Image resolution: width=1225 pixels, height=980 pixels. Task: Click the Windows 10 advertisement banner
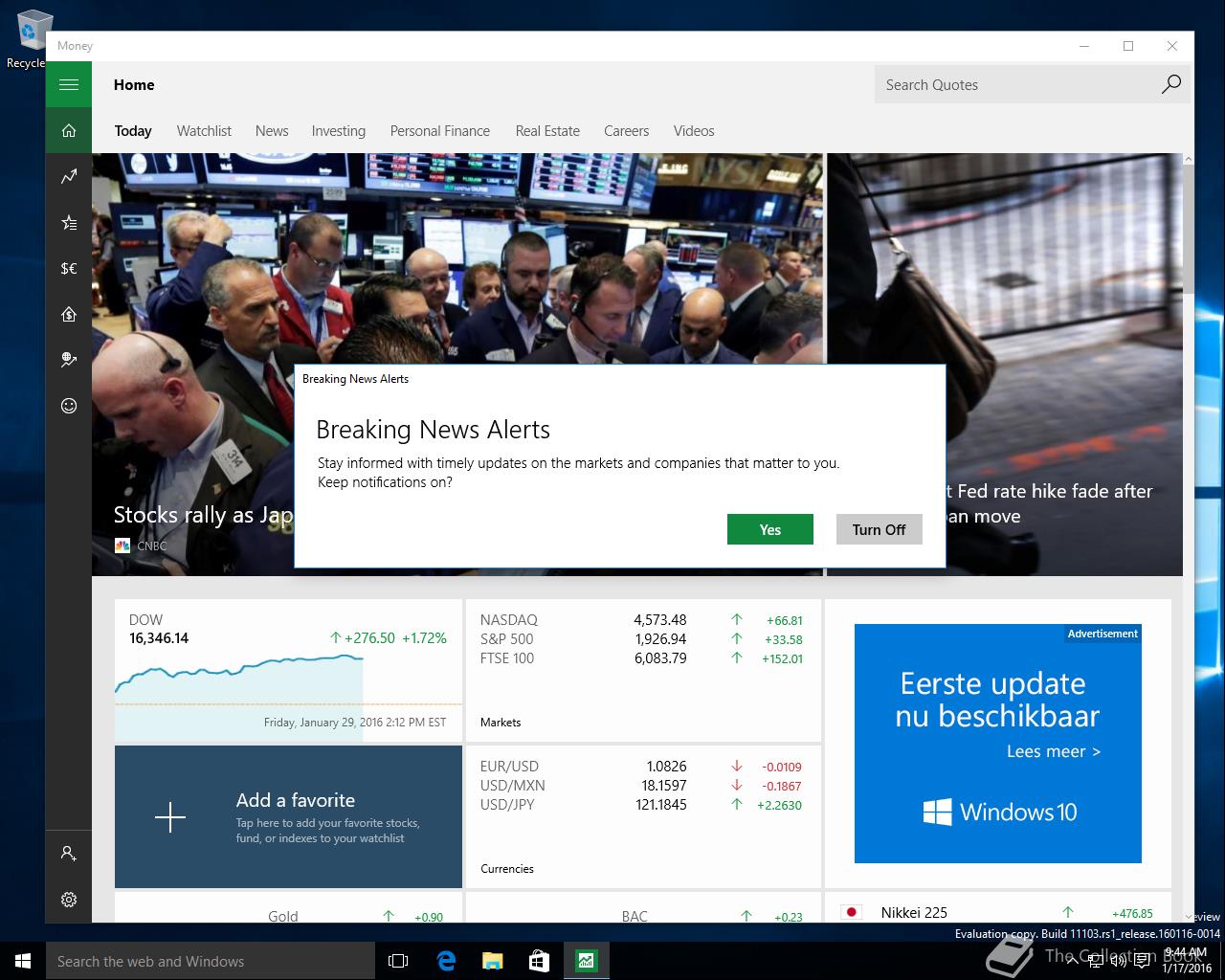tap(998, 744)
